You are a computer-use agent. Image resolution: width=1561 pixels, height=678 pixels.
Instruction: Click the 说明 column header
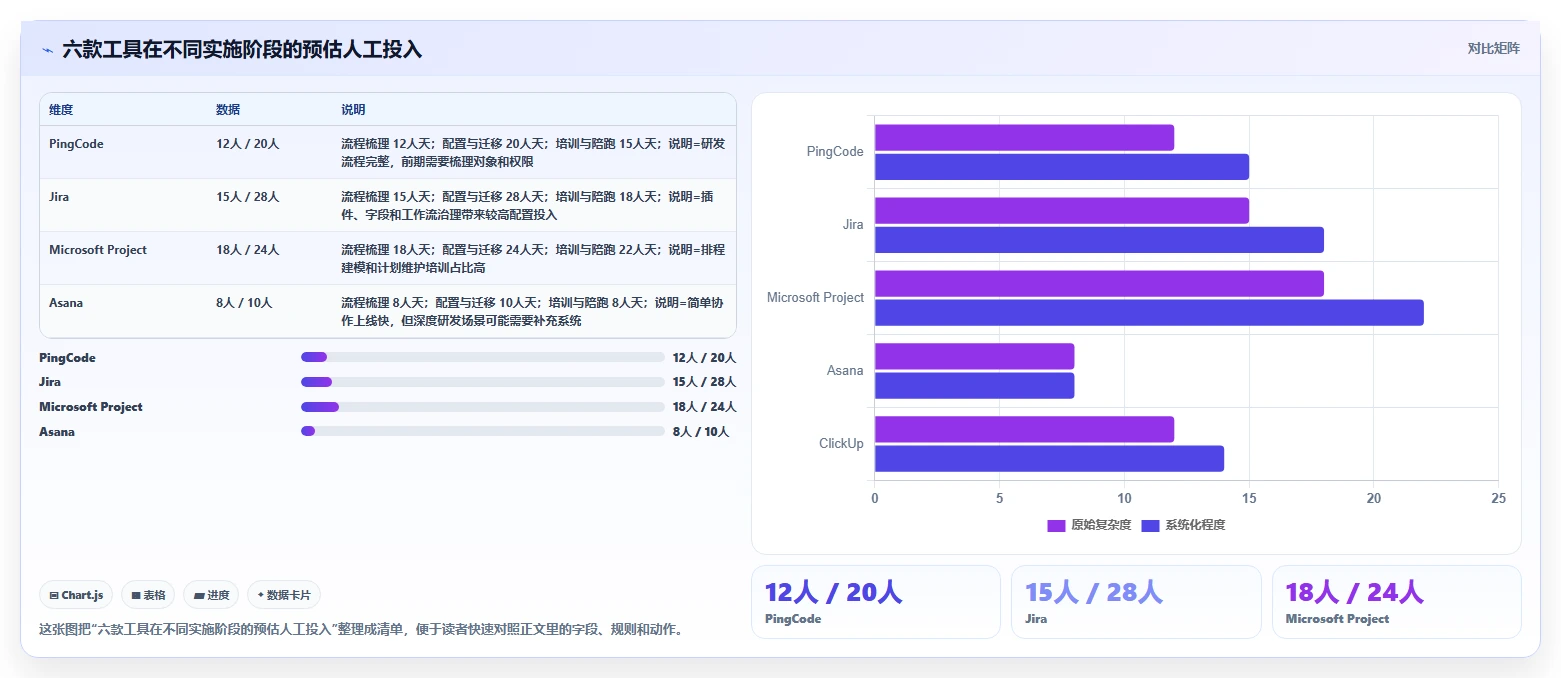[x=353, y=110]
